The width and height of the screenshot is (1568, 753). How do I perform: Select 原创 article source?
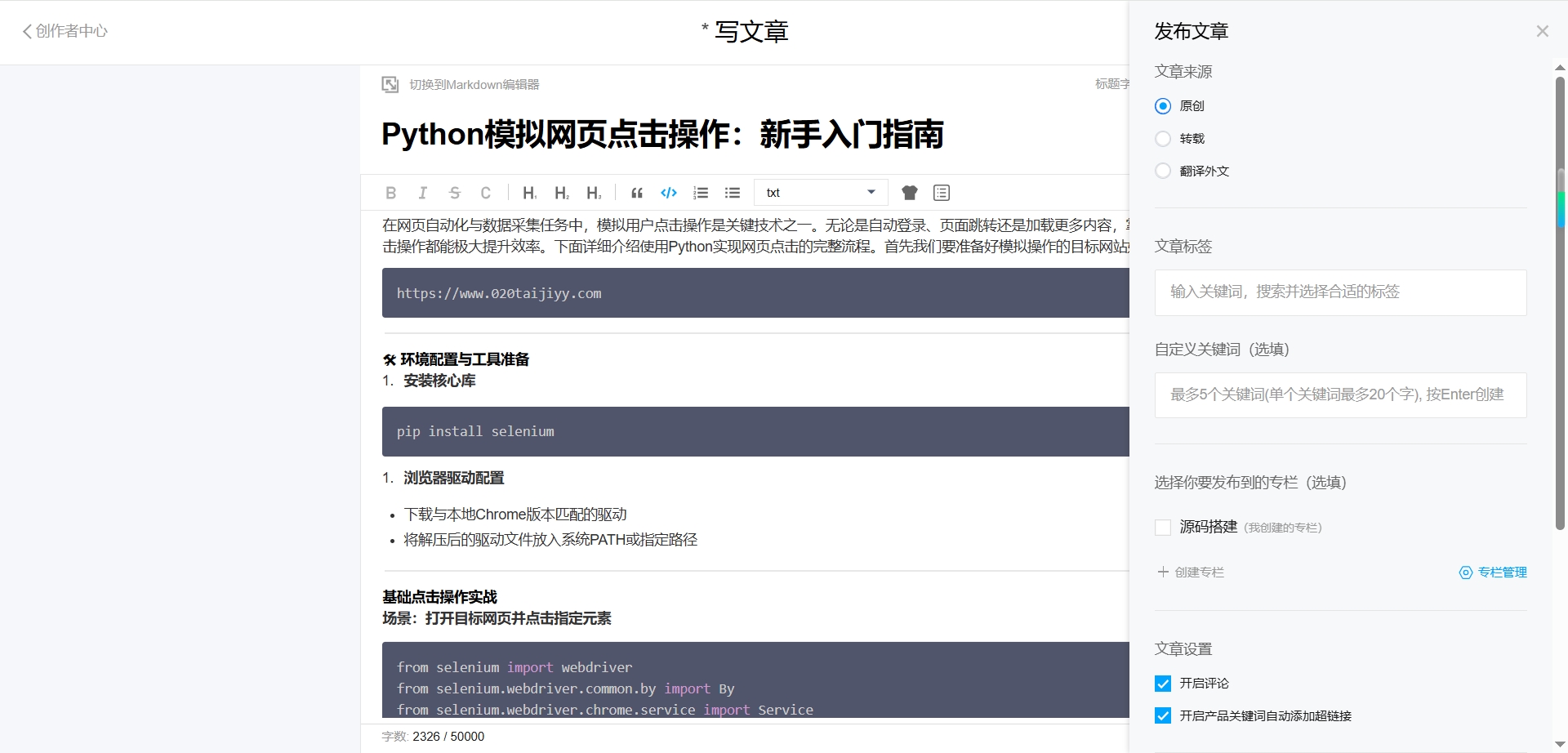click(x=1163, y=106)
